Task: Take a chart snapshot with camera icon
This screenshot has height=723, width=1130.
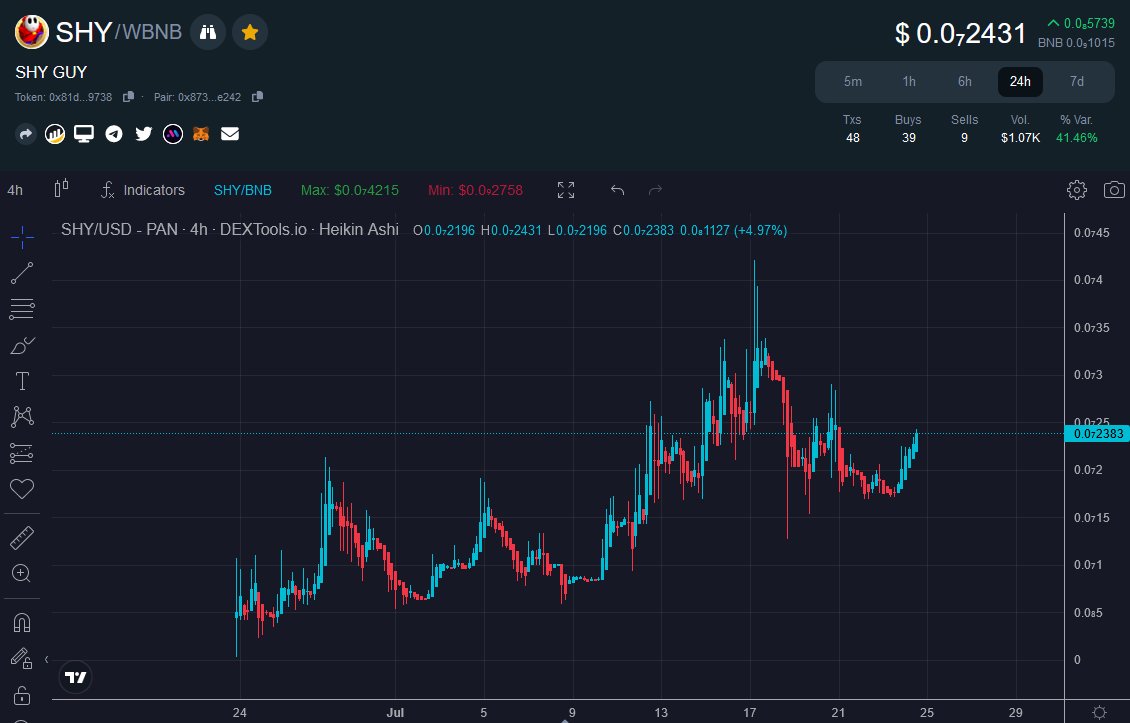Action: coord(1114,190)
